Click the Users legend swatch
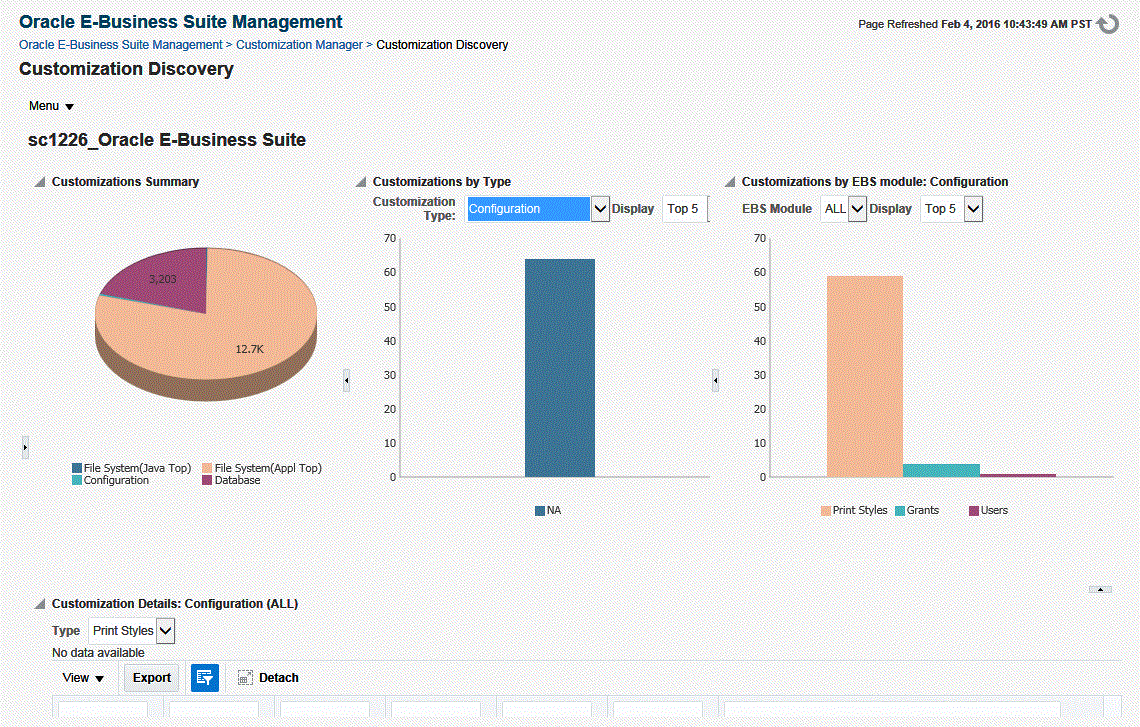1140x727 pixels. (x=974, y=511)
